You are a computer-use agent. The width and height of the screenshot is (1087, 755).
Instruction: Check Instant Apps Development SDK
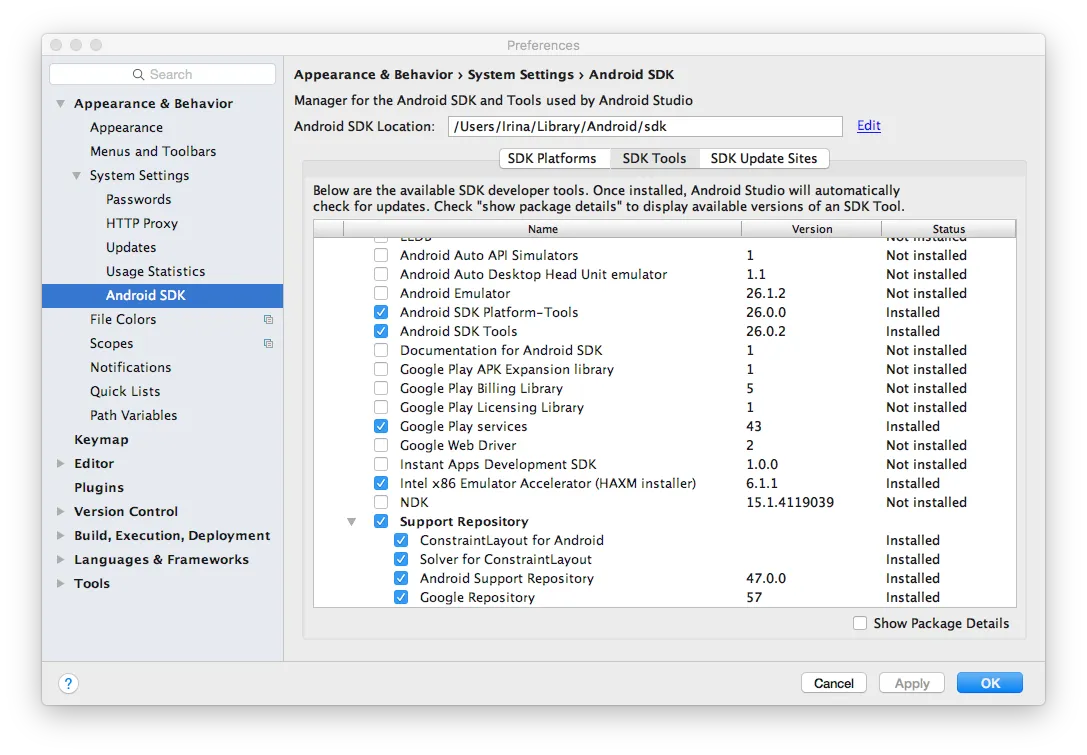(381, 465)
